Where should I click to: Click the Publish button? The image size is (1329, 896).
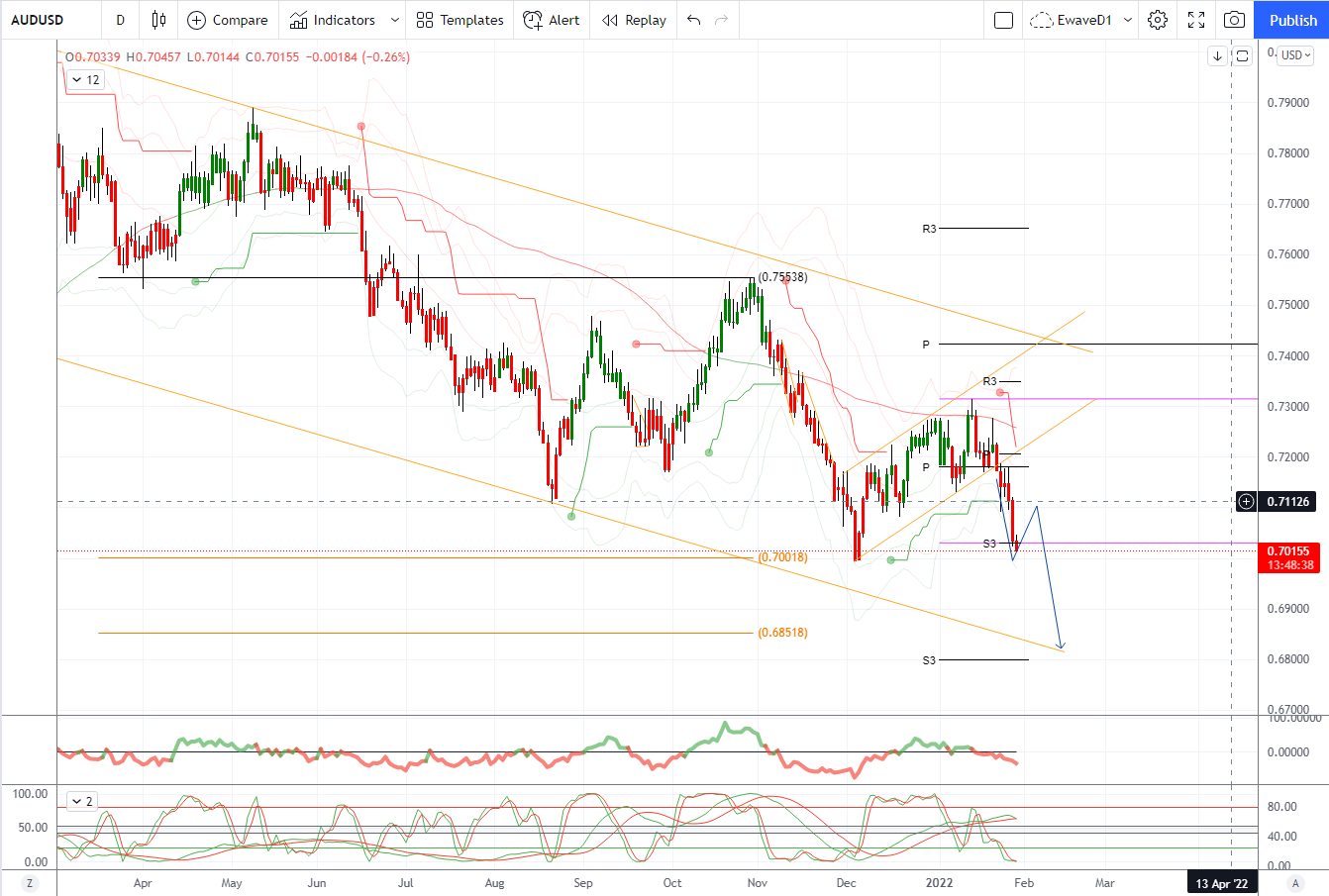[x=1292, y=20]
